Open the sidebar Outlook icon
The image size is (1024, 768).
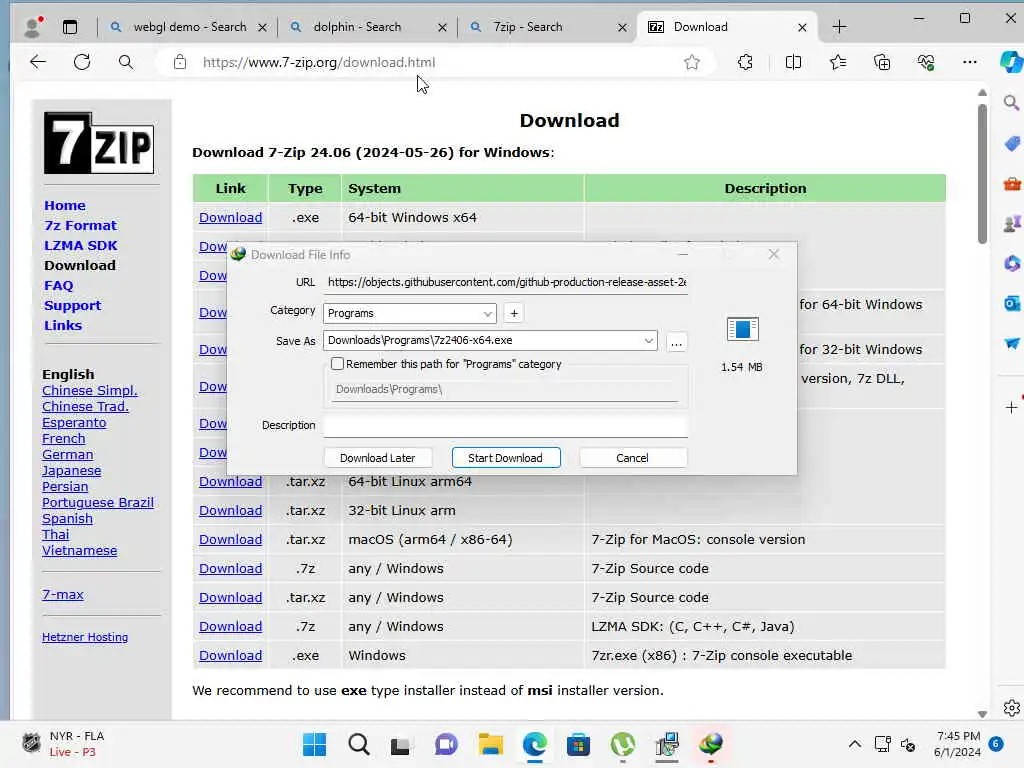pyautogui.click(x=1012, y=303)
